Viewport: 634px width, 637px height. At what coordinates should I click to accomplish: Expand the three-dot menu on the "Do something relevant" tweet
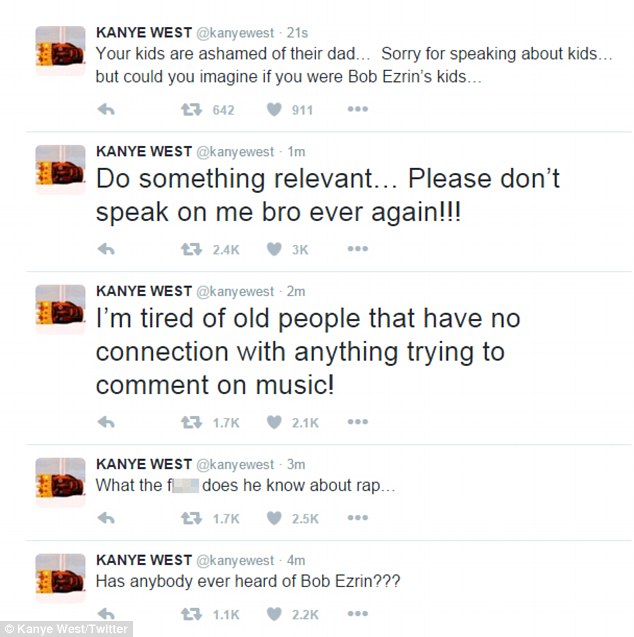(x=357, y=249)
